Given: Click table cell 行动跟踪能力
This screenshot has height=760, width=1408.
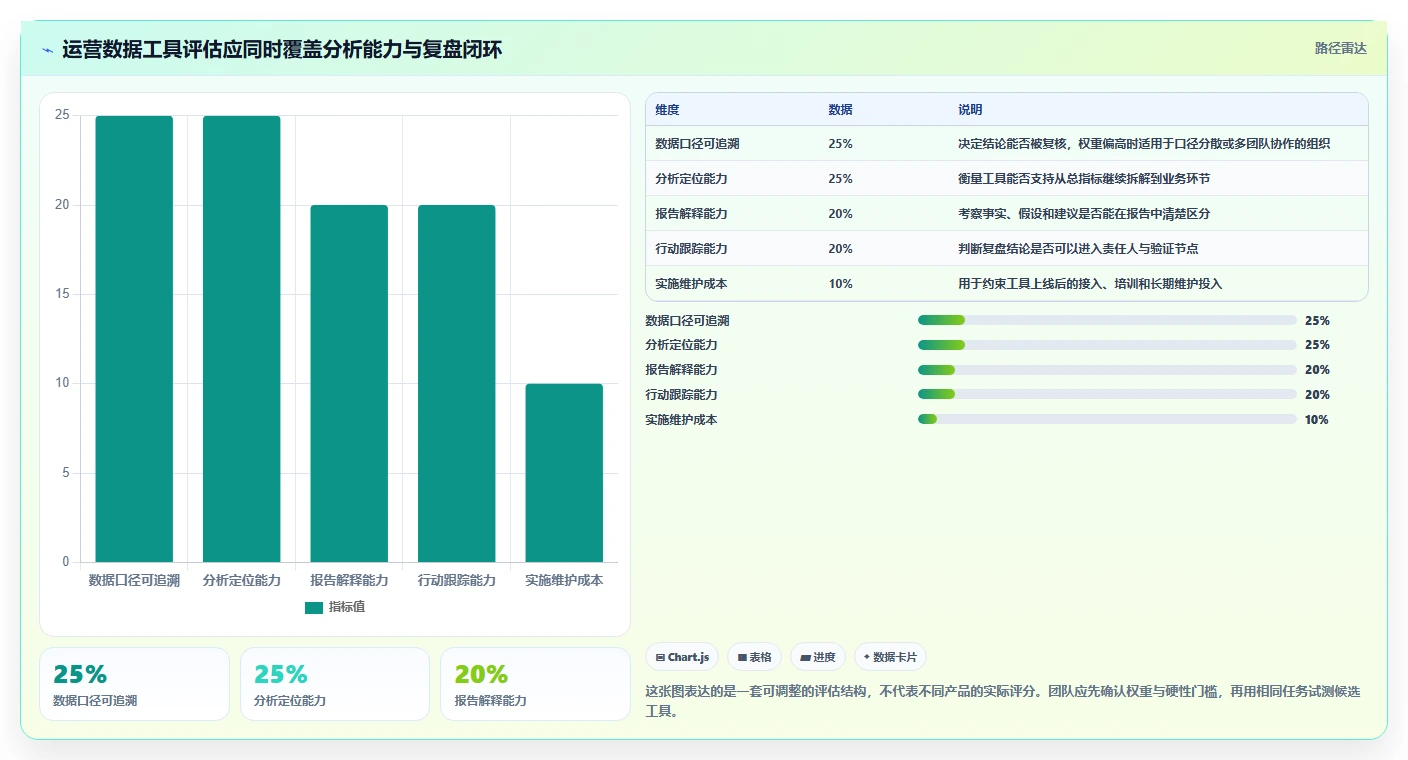Looking at the screenshot, I should 691,249.
